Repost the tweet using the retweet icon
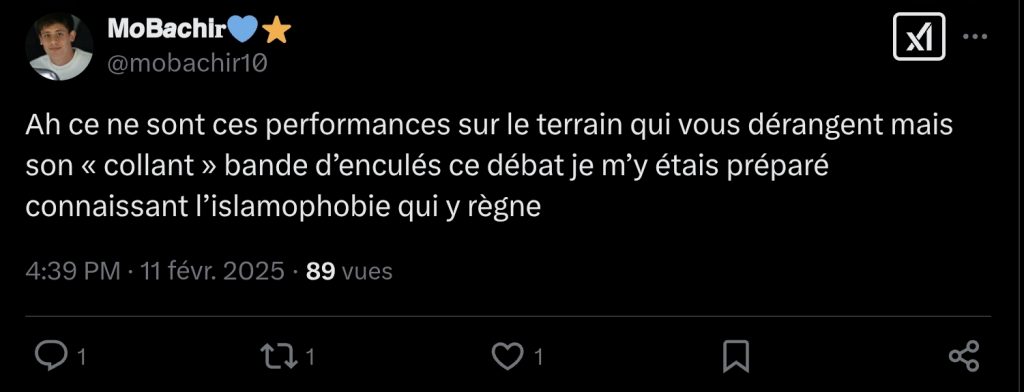The width and height of the screenshot is (1024, 392). click(279, 357)
